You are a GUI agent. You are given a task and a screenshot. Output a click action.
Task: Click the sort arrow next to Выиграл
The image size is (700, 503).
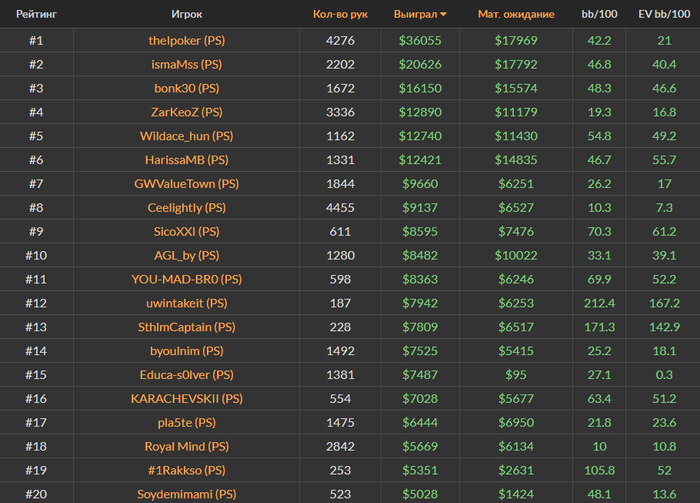point(443,14)
